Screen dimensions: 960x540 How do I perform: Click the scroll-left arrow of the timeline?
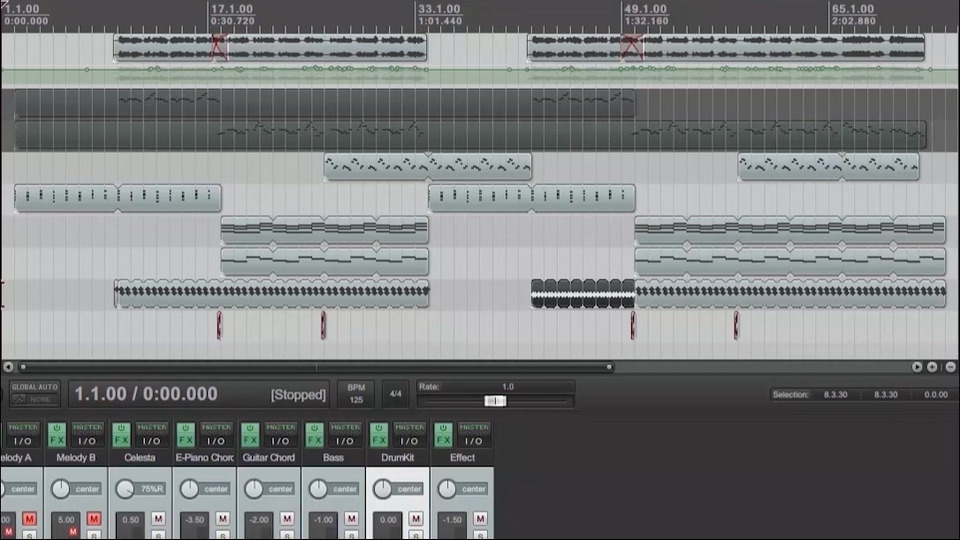[x=8, y=367]
